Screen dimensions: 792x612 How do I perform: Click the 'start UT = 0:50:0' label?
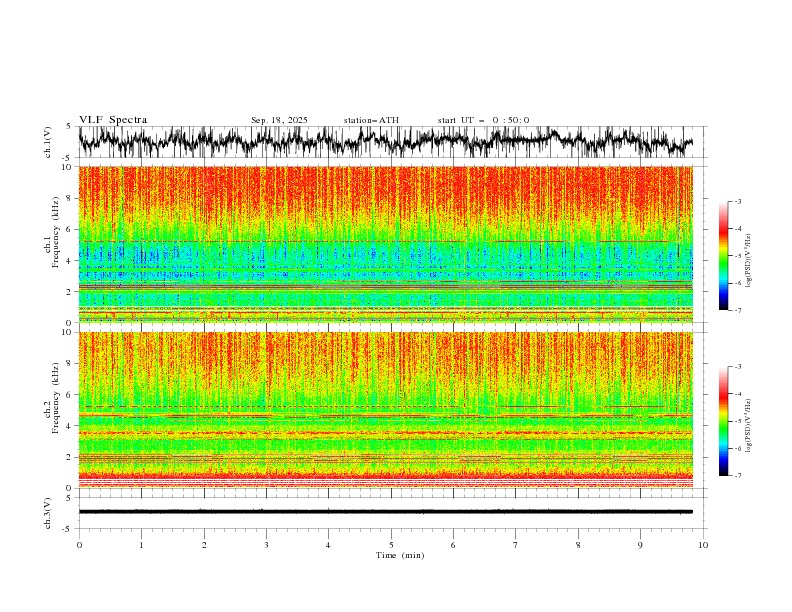click(x=483, y=120)
